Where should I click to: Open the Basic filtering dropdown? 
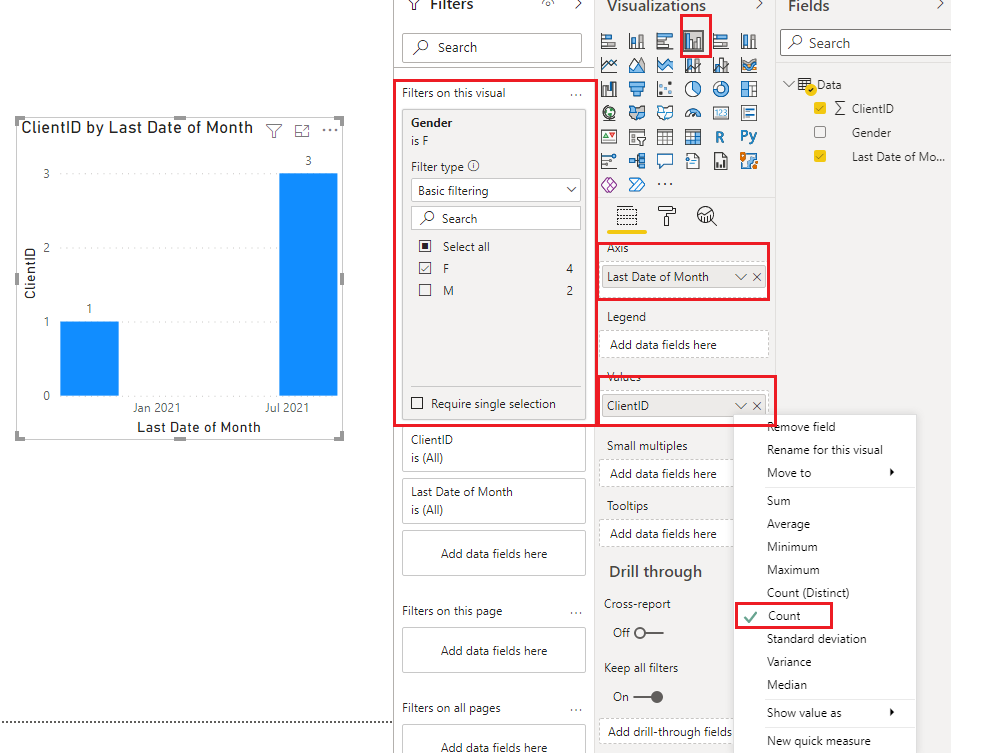496,191
